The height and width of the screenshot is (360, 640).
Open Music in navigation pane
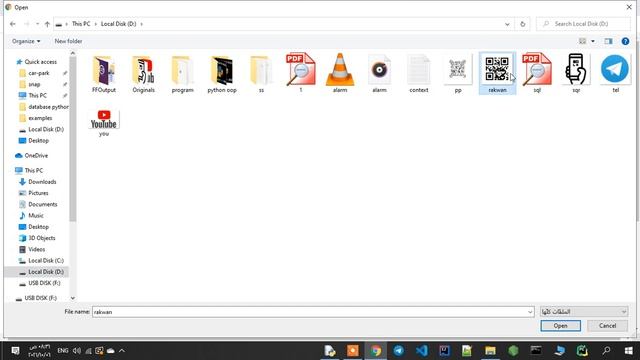coord(36,216)
